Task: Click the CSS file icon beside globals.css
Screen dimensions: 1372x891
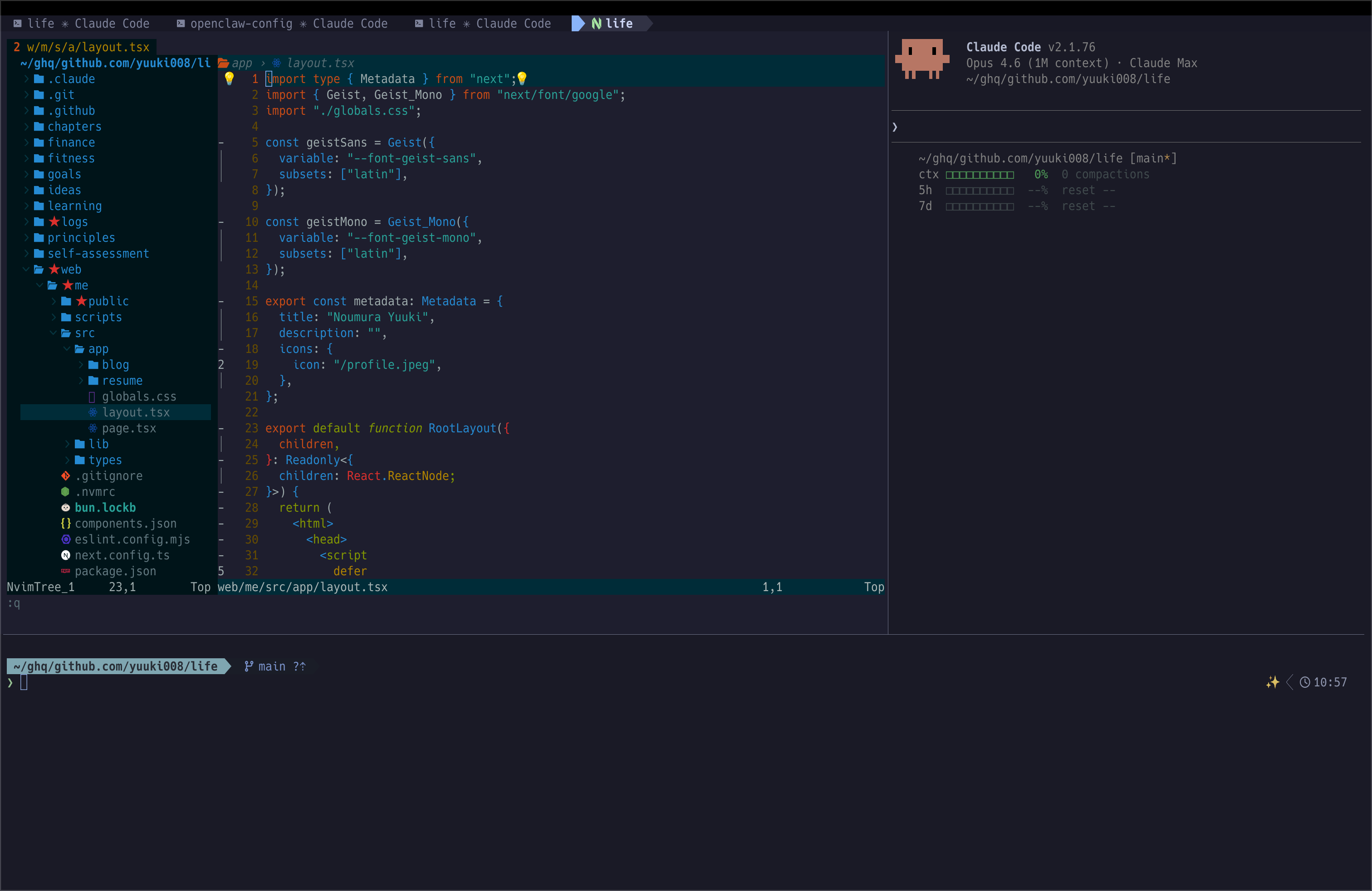Action: [x=92, y=397]
